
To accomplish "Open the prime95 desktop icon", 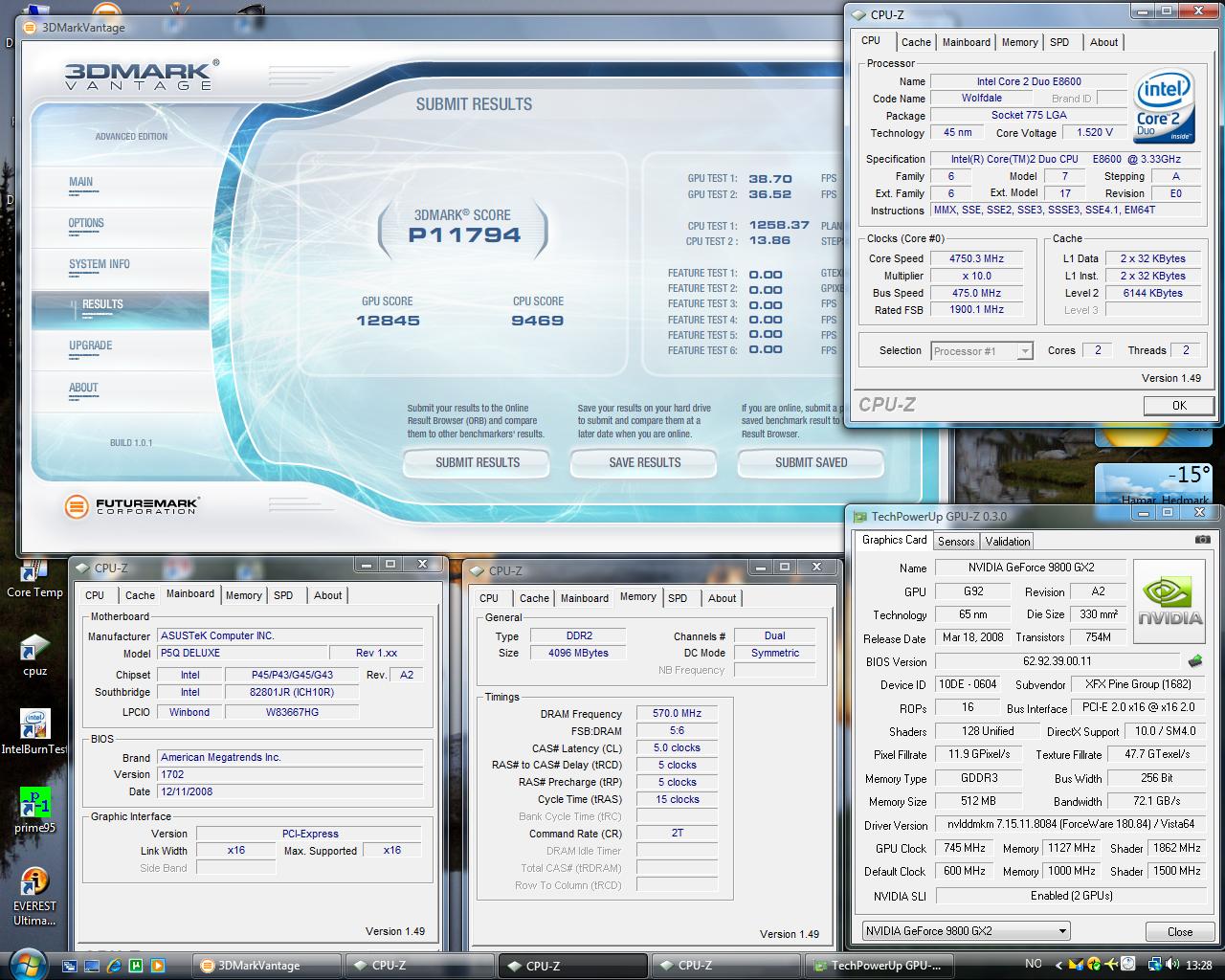I will coord(34,811).
